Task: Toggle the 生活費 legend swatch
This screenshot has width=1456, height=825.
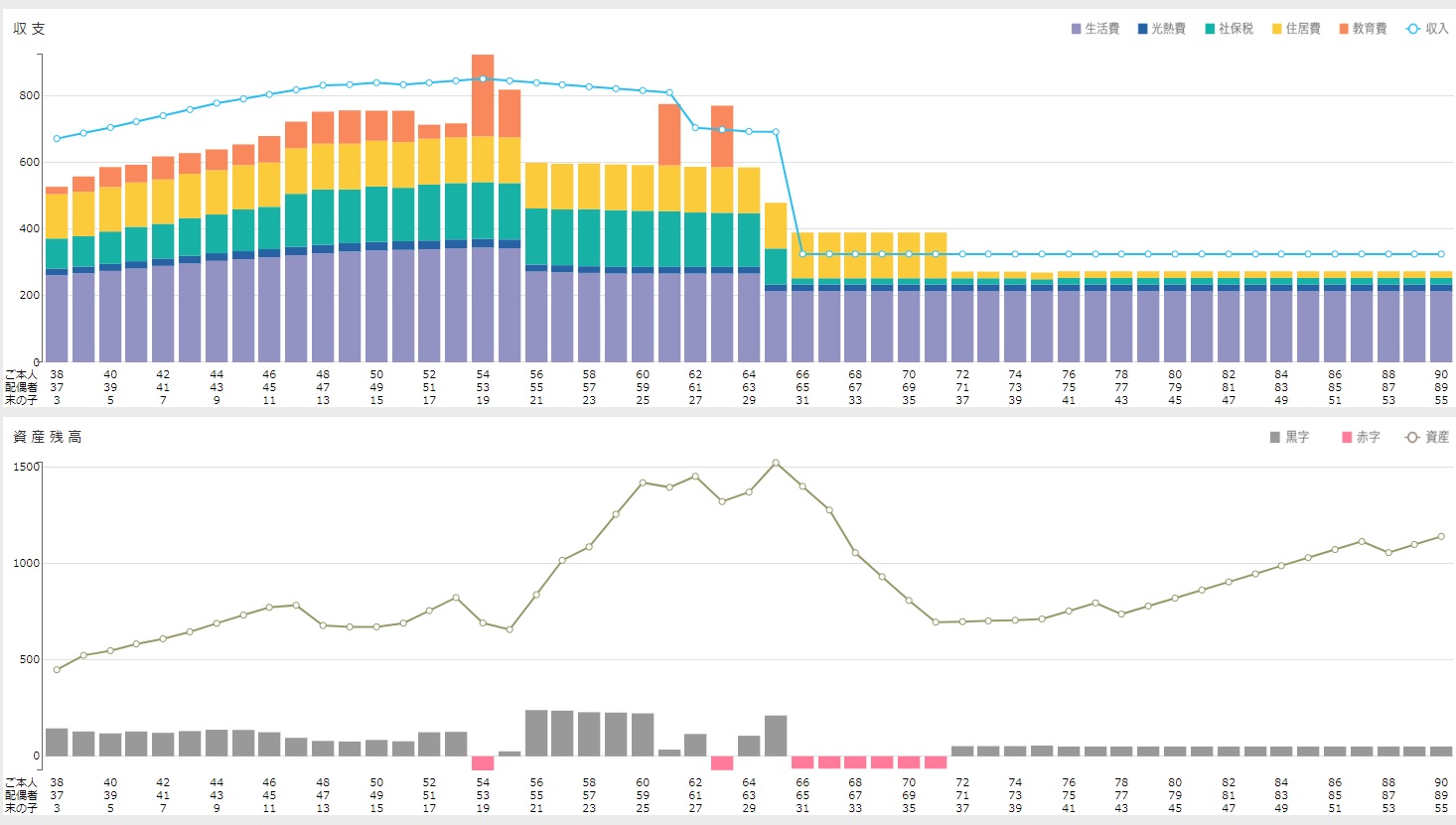Action: coord(1076,29)
